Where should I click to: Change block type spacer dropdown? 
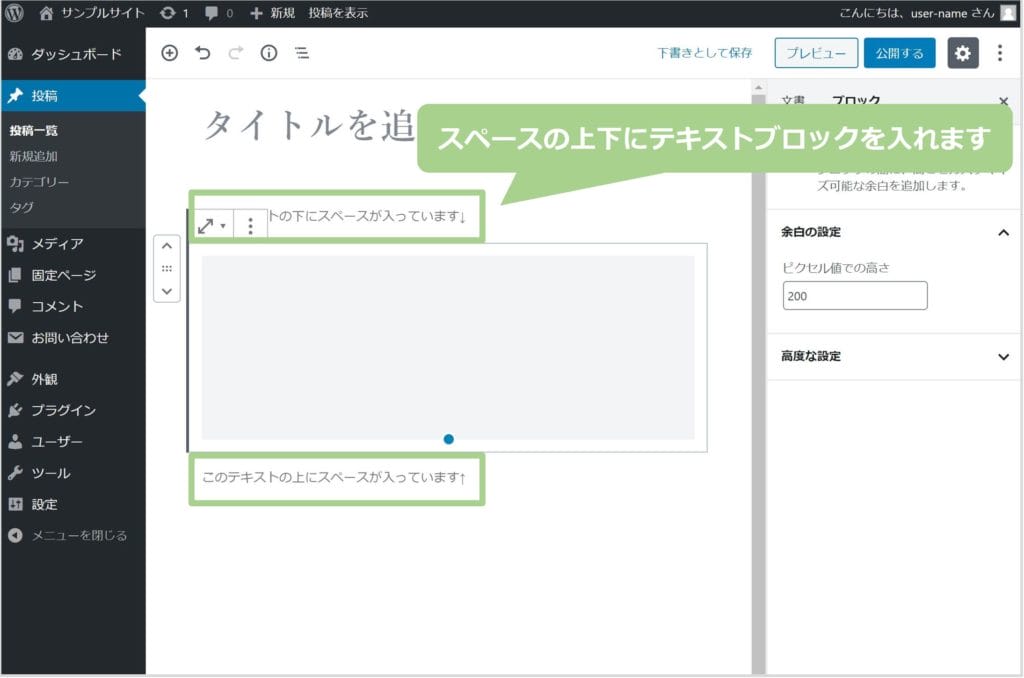pyautogui.click(x=211, y=226)
